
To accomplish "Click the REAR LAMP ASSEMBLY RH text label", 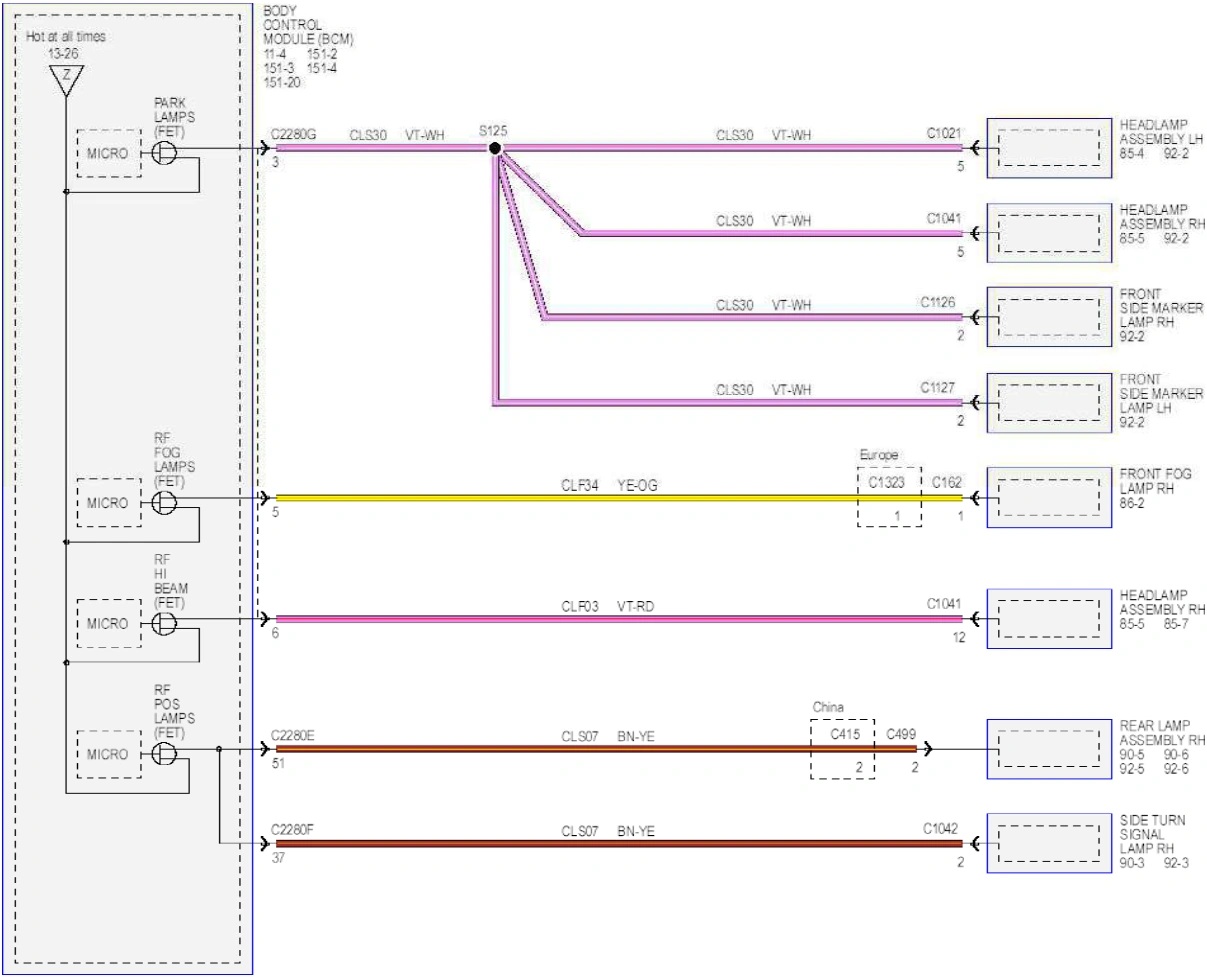I will click(x=1162, y=733).
